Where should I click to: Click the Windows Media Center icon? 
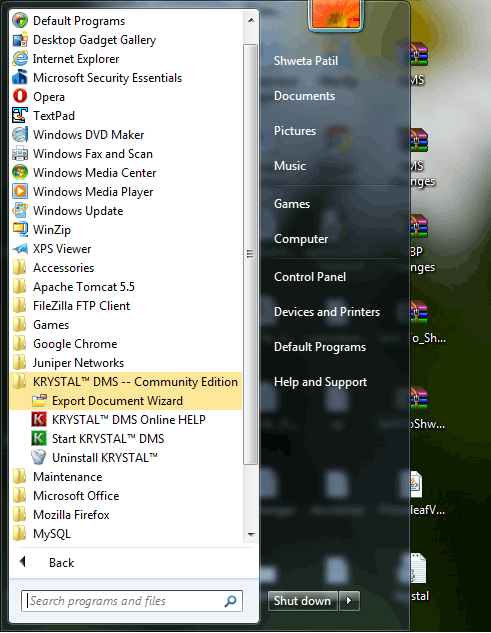(20, 172)
